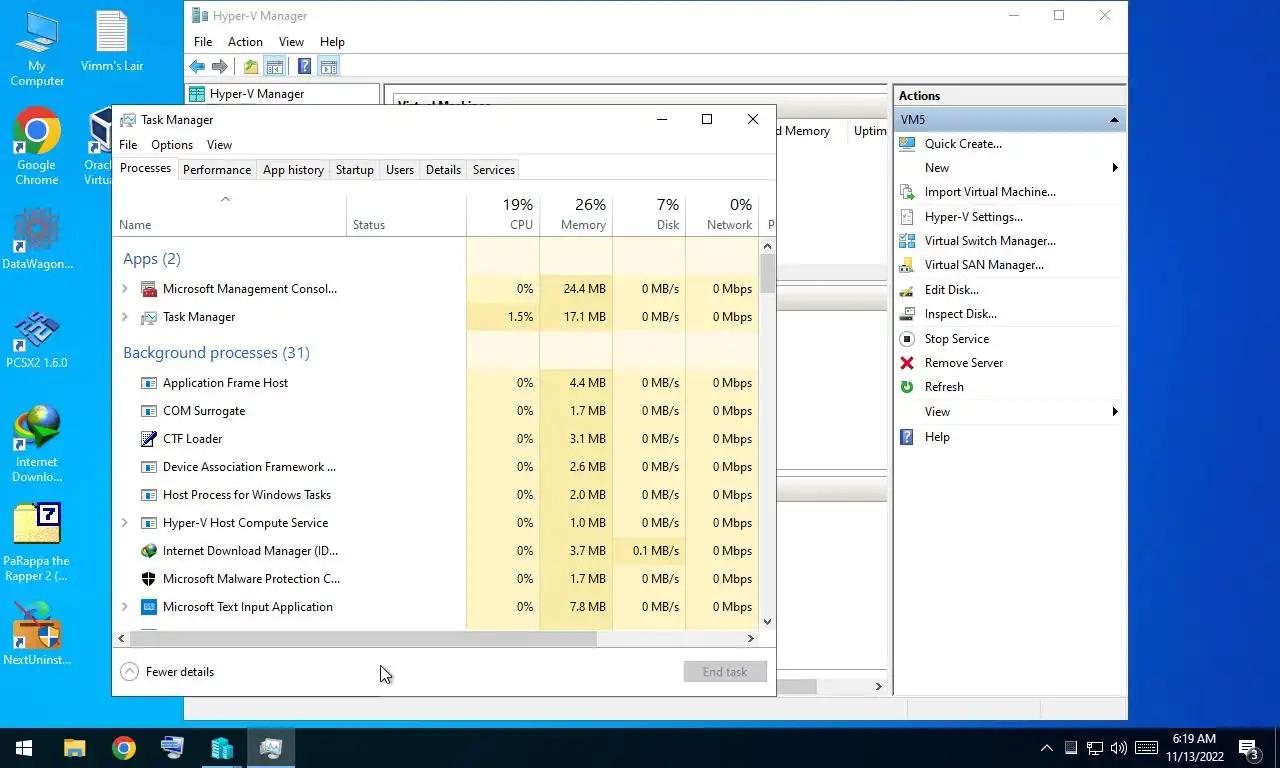Click the blue Help toolbar icon
Viewport: 1280px width, 768px height.
click(x=304, y=67)
